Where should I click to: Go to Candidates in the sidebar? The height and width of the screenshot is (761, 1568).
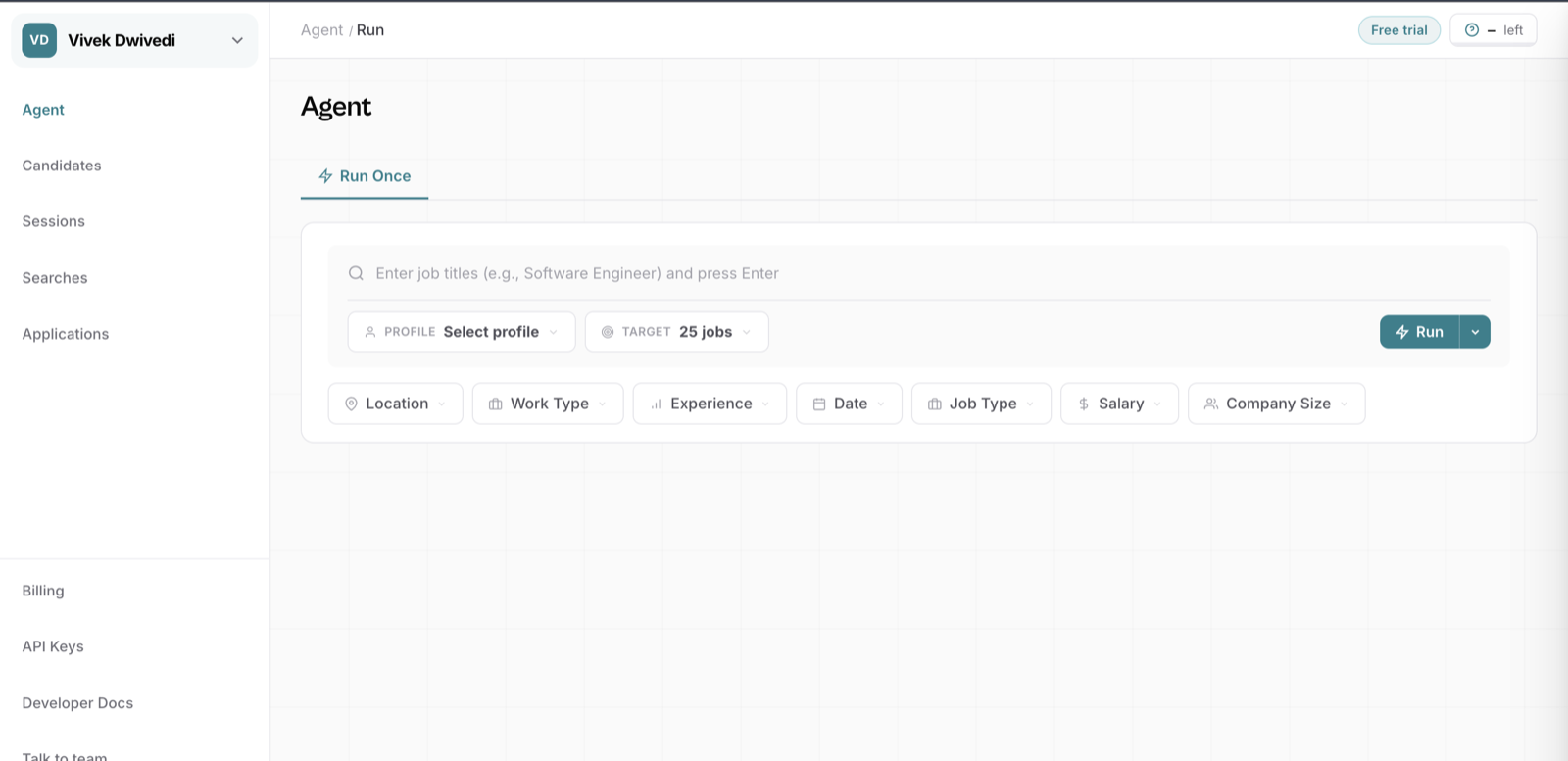(x=62, y=166)
